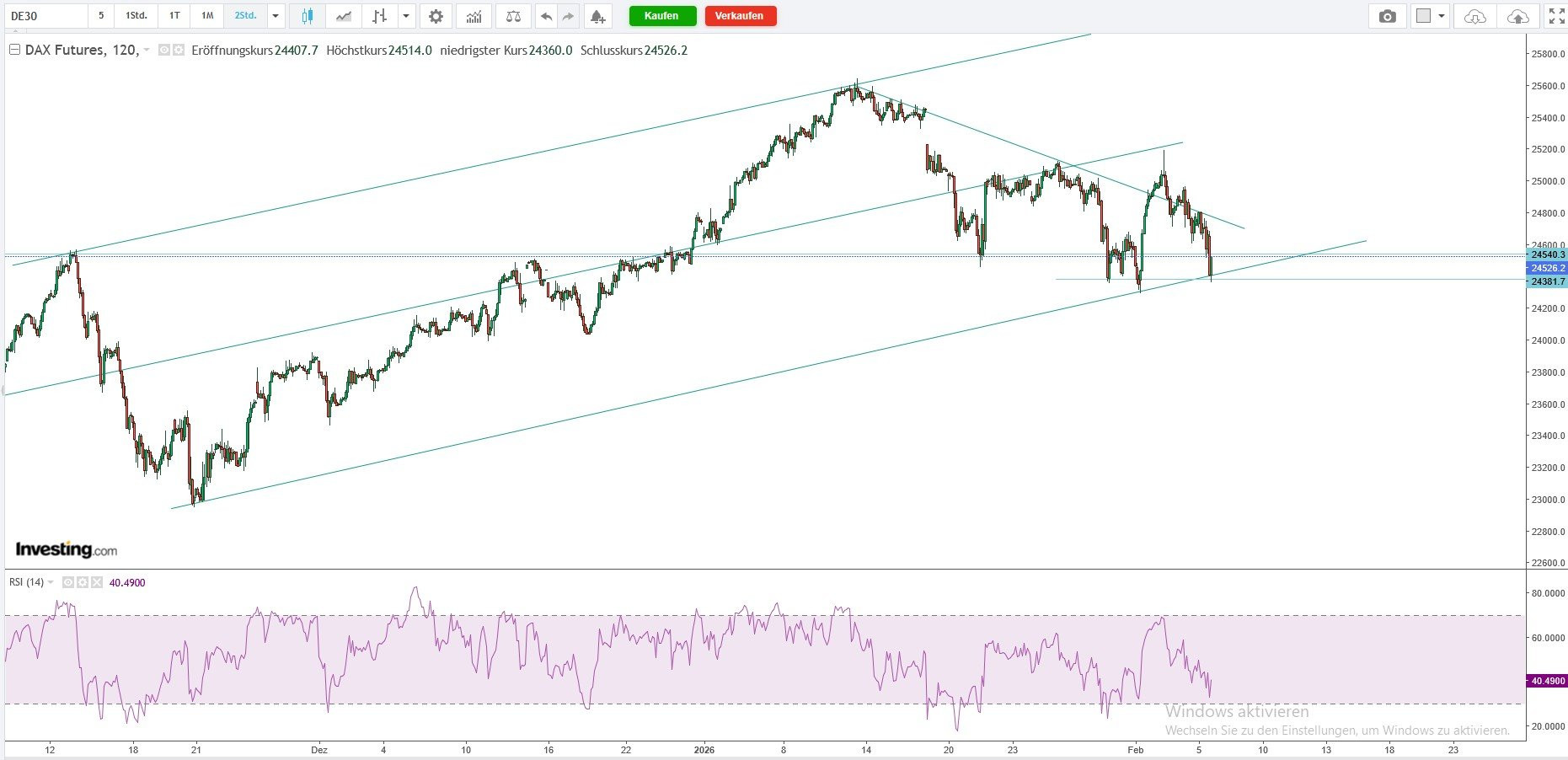
Task: Switch to the area chart style icon
Action: pyautogui.click(x=344, y=16)
